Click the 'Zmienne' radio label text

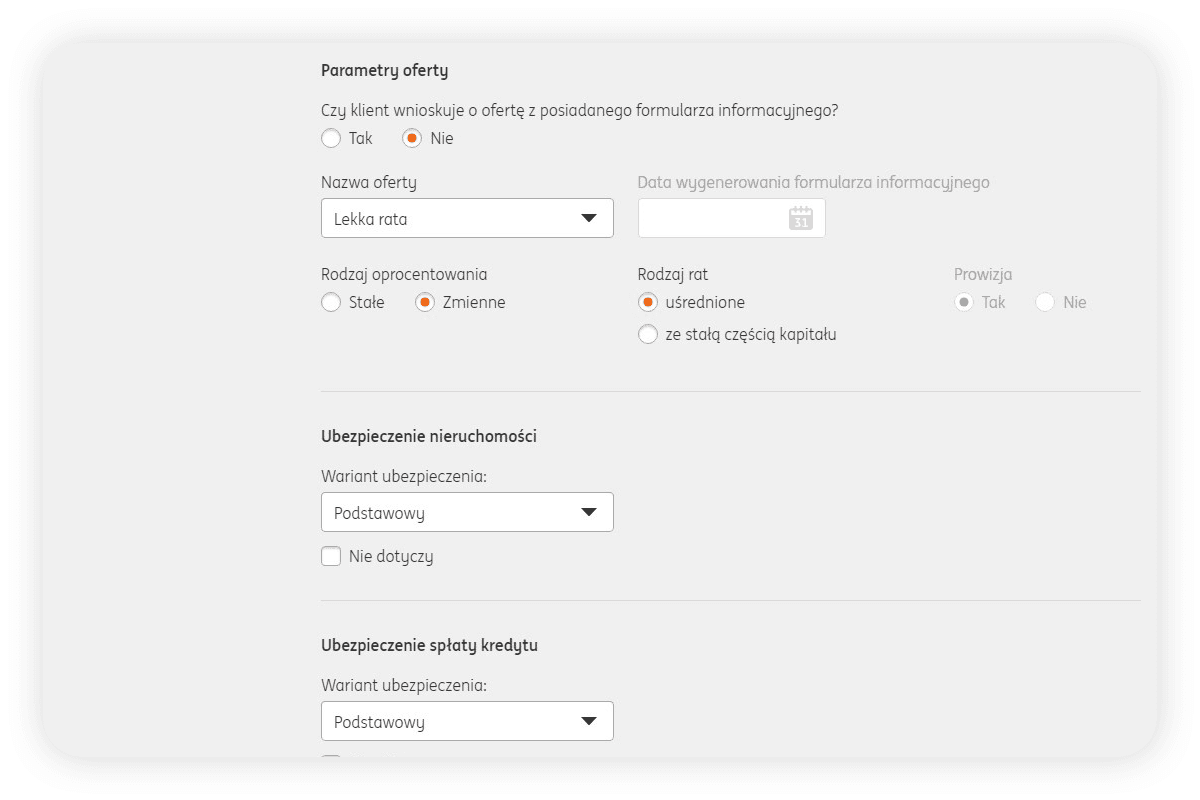tap(474, 302)
